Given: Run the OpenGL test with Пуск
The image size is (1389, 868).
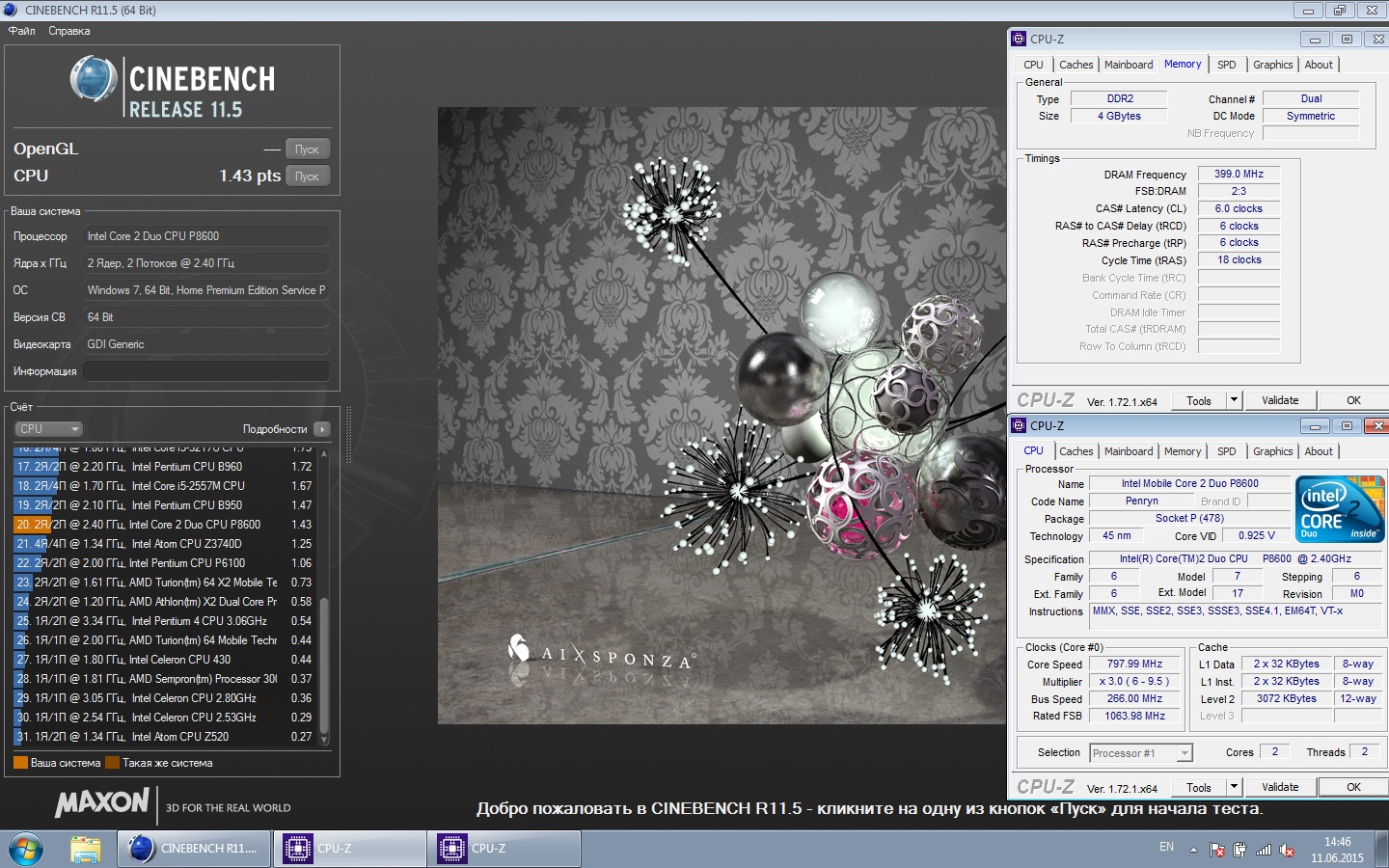Looking at the screenshot, I should pyautogui.click(x=308, y=149).
